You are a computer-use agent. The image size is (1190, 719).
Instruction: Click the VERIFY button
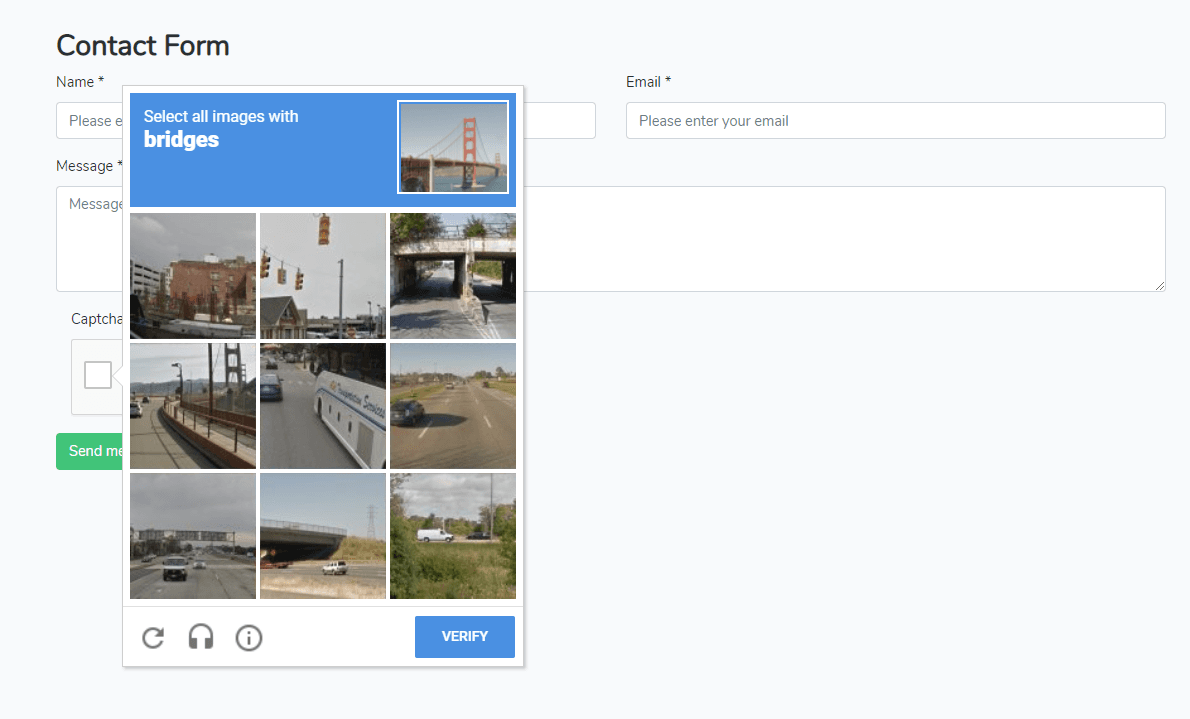pos(464,636)
